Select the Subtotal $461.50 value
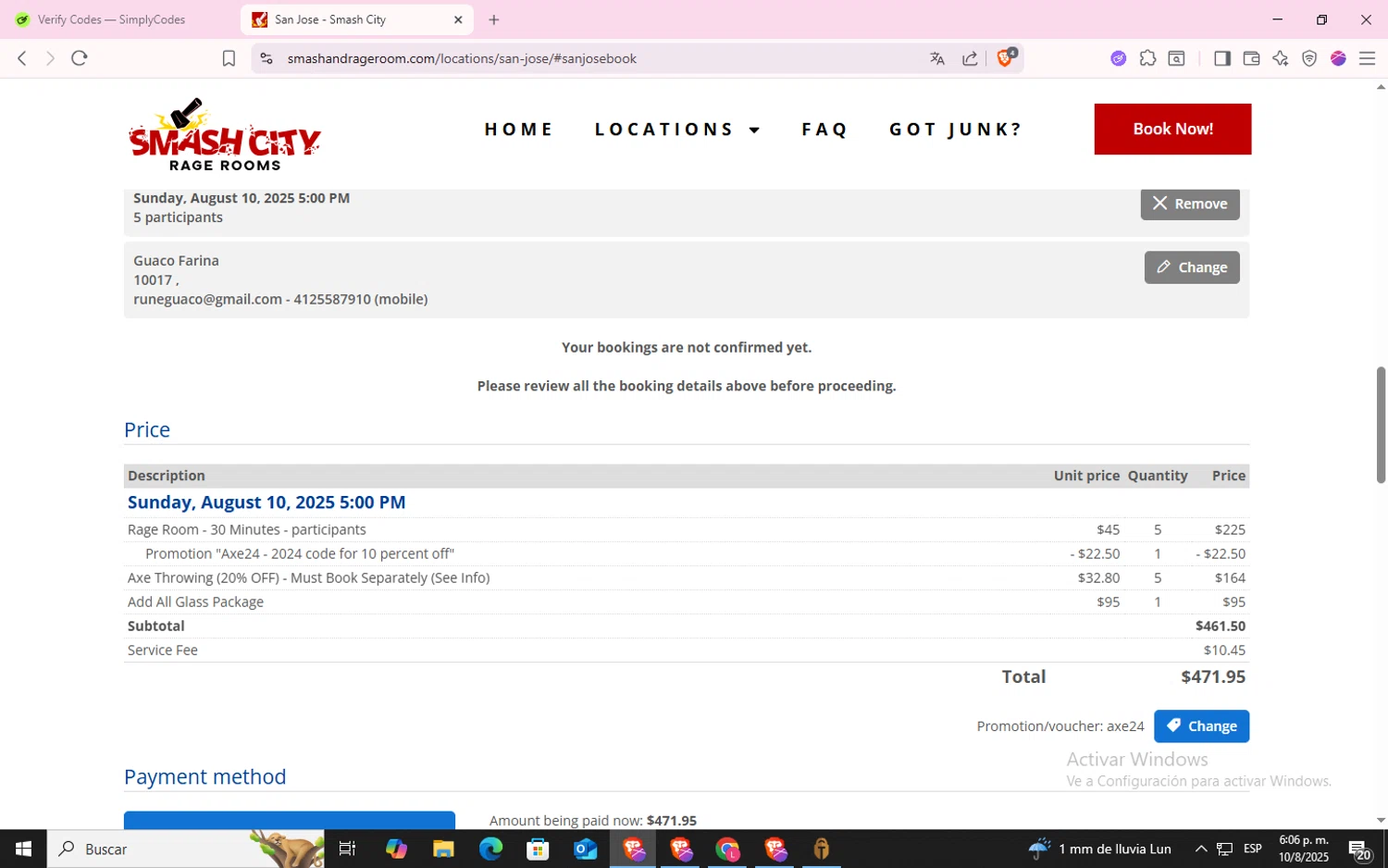Screen dimensions: 1388x868 tap(1221, 626)
